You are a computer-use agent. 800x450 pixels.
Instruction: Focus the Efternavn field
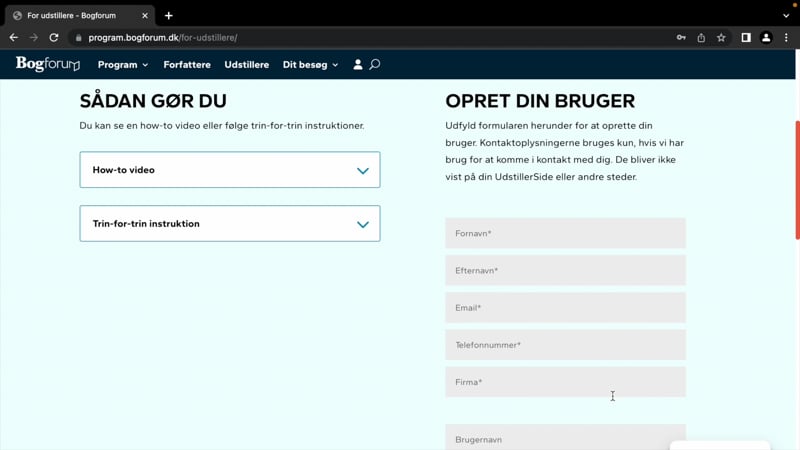[x=565, y=270]
